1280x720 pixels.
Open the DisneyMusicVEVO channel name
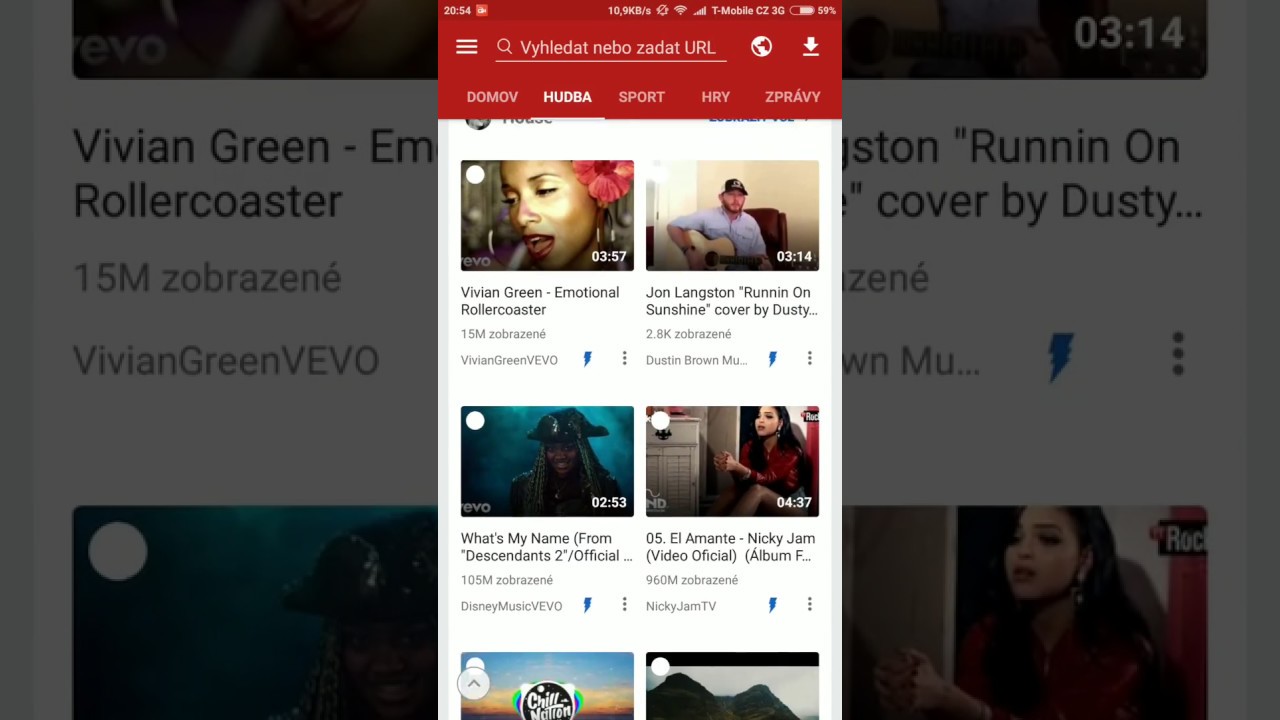pos(511,606)
